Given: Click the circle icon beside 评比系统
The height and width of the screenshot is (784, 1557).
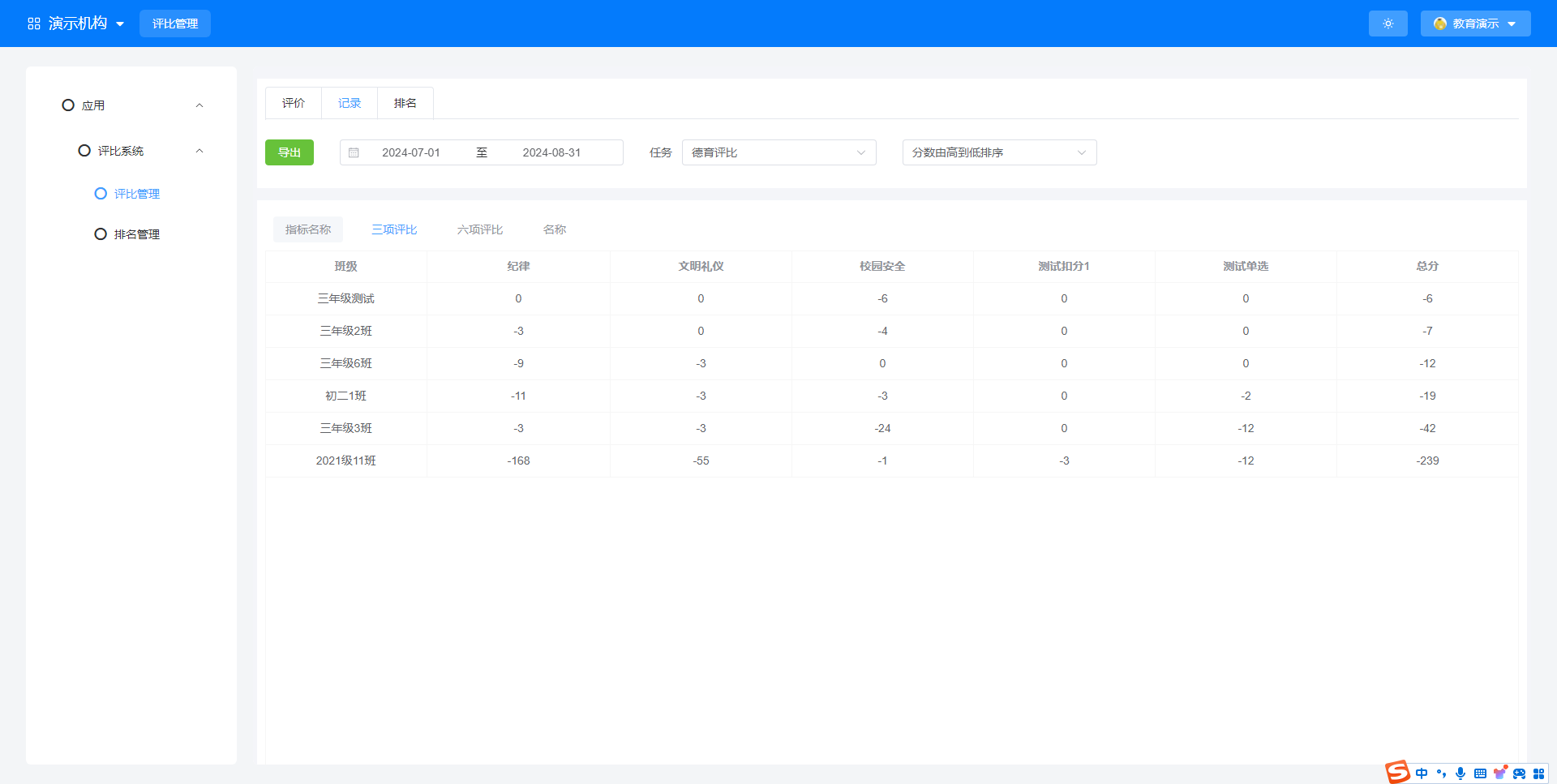Looking at the screenshot, I should [x=84, y=151].
